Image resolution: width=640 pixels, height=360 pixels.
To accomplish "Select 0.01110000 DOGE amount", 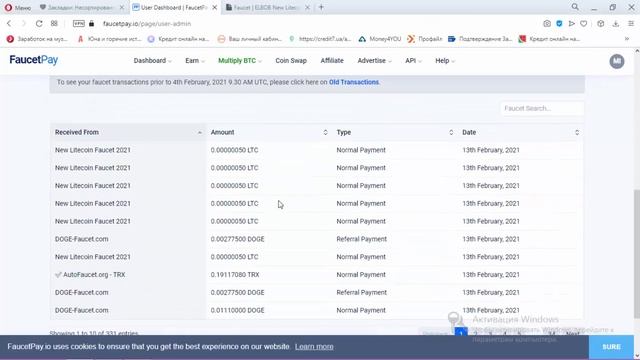I will [x=238, y=310].
